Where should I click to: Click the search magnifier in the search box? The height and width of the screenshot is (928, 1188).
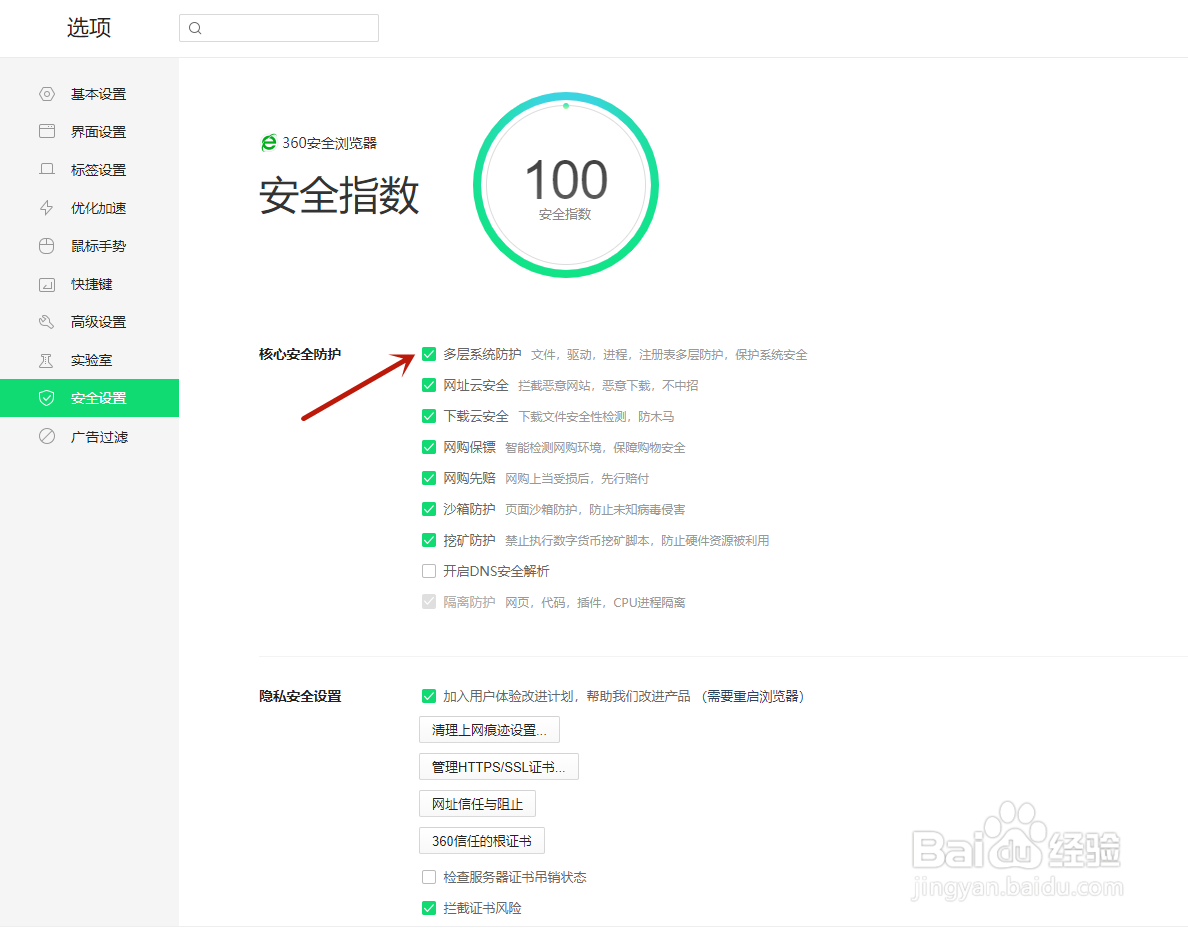point(195,28)
